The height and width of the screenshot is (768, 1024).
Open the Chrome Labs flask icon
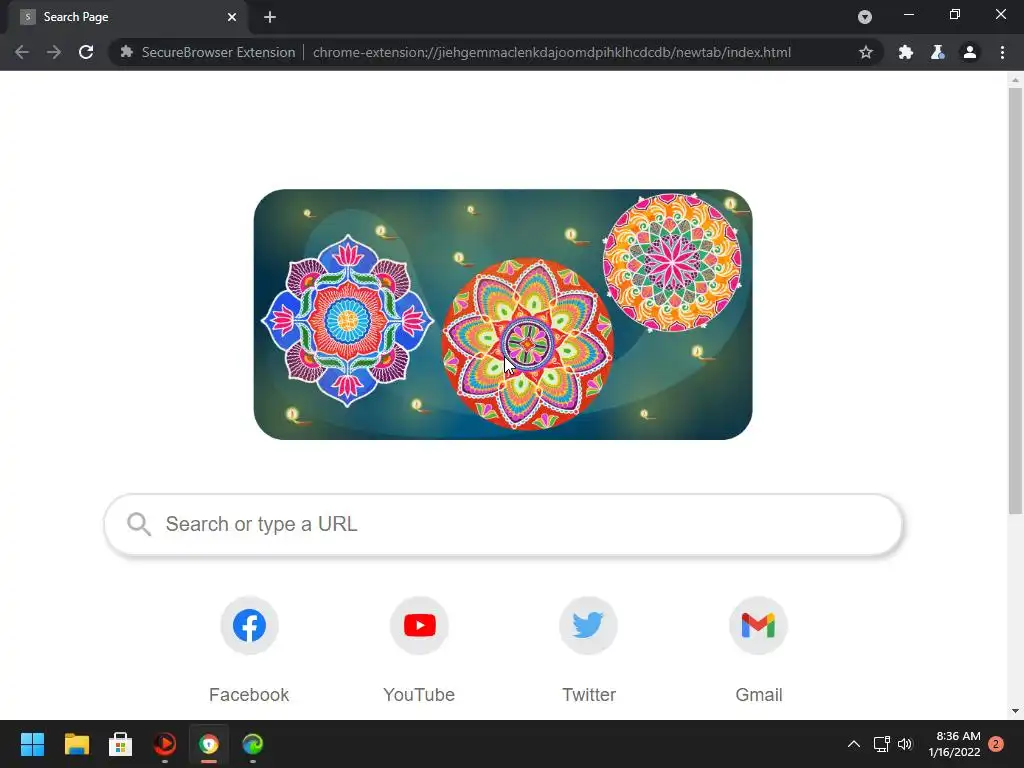[938, 52]
